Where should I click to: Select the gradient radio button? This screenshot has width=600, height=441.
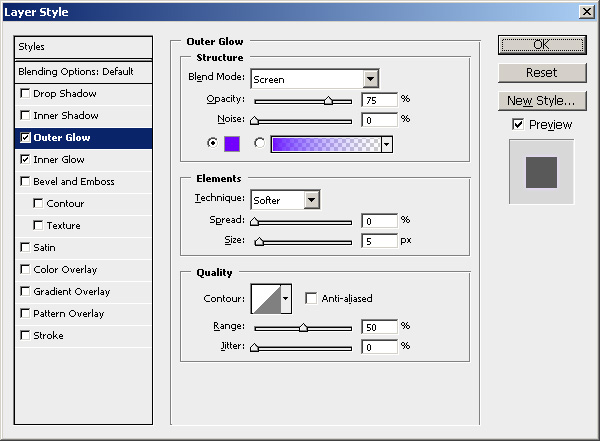tap(259, 143)
